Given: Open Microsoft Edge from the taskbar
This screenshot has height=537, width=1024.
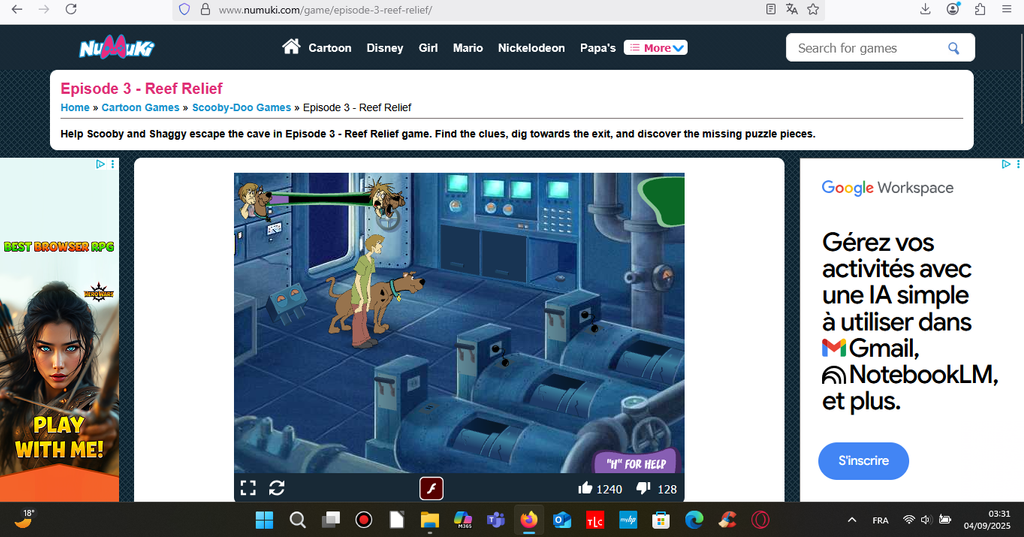Looking at the screenshot, I should tap(694, 520).
